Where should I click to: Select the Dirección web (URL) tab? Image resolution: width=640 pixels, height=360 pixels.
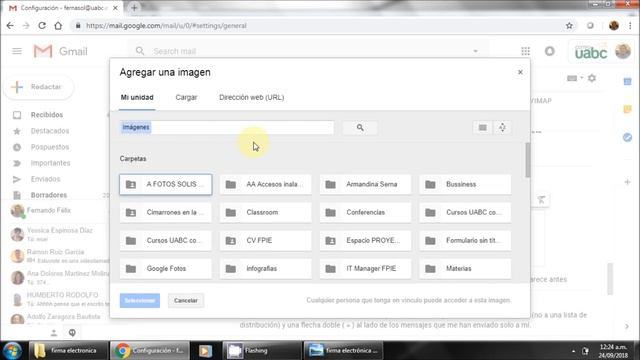[251, 97]
